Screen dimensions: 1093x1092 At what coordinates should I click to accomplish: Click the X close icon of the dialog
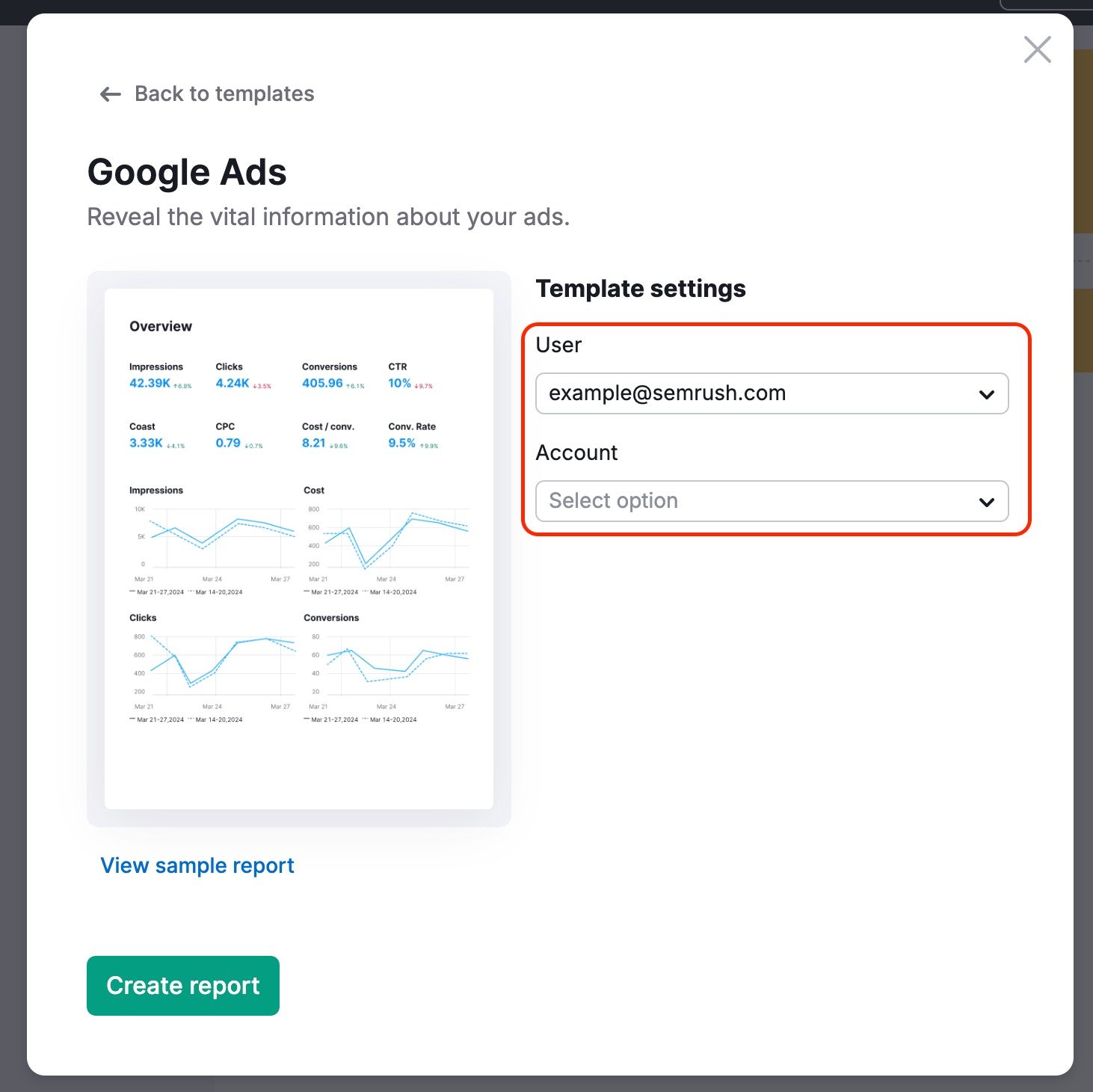click(x=1037, y=49)
